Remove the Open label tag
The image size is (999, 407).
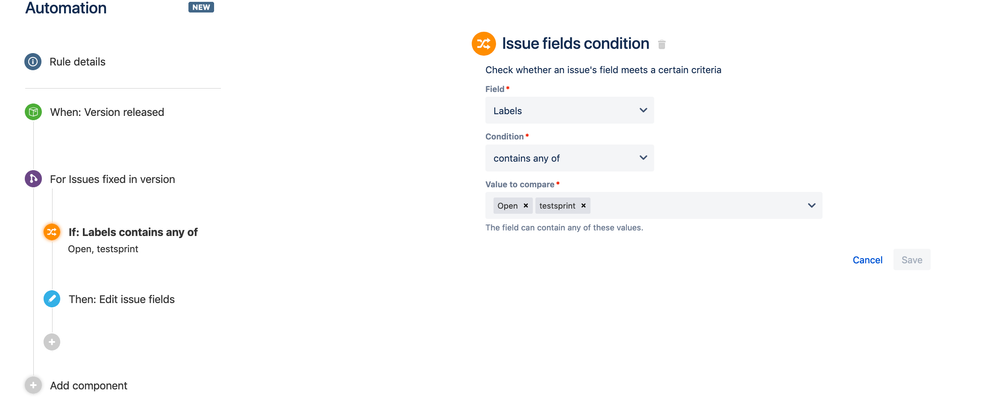[526, 206]
